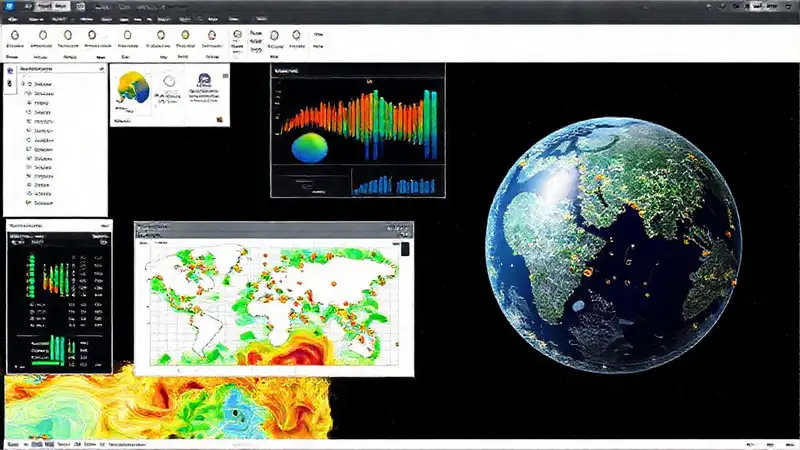This screenshot has width=800, height=450.
Task: Click the dark scroll box at world map's right edge
Action: (x=405, y=249)
